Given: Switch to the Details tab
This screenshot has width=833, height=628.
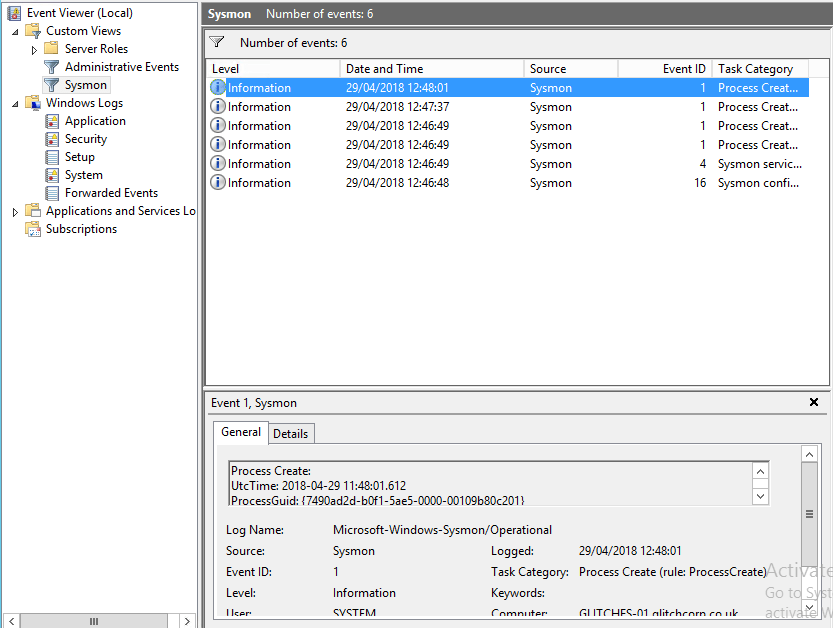Looking at the screenshot, I should (291, 433).
